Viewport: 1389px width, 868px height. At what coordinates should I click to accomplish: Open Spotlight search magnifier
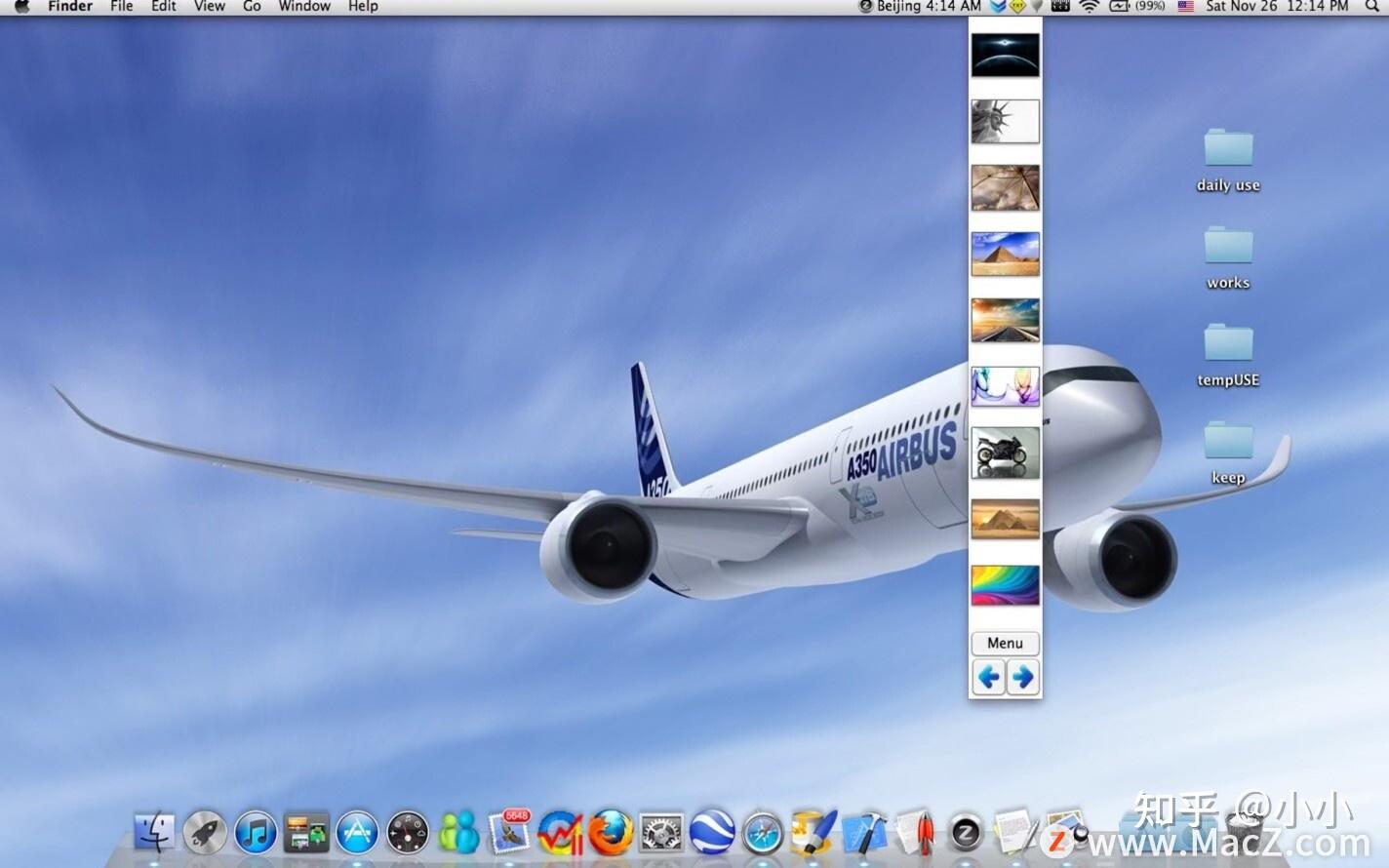pos(1372,6)
